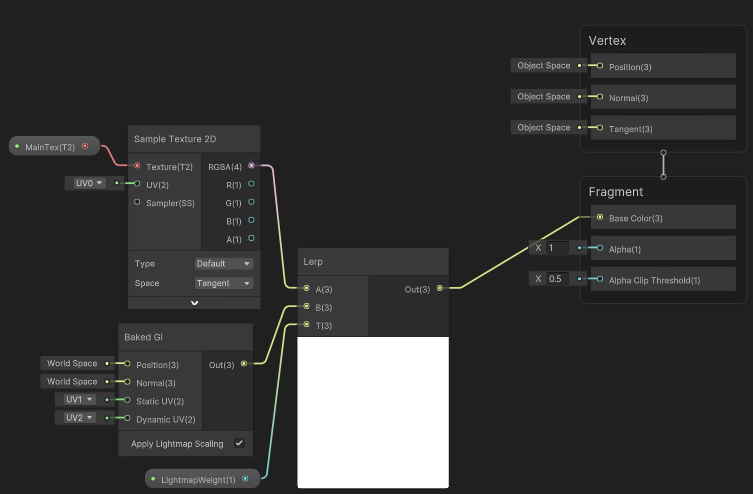Viewport: 753px width, 494px height.
Task: Click the Vertex Position(3) port
Action: coord(599,66)
